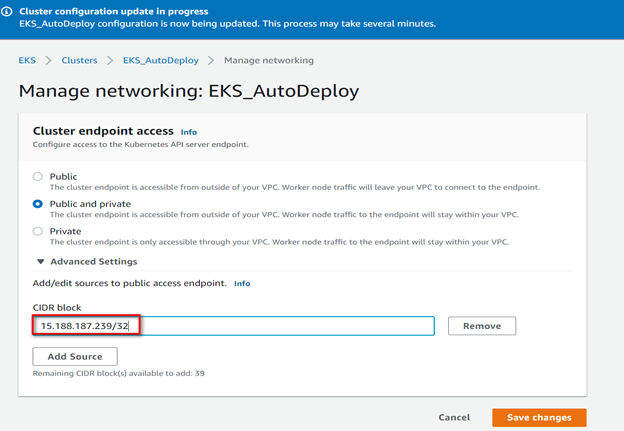The width and height of the screenshot is (624, 431).
Task: Click the Save changes button
Action: 539,417
